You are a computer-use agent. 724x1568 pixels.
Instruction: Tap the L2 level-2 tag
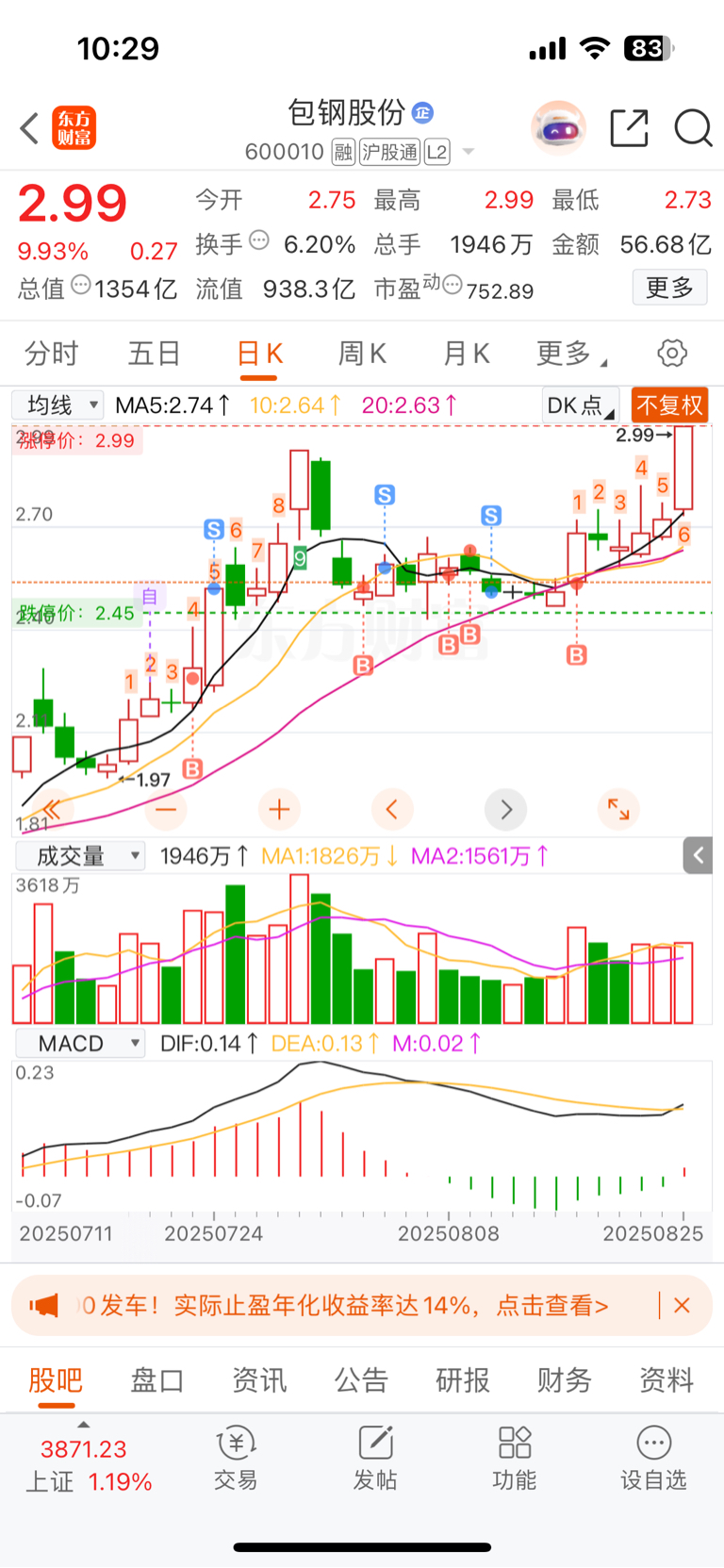pyautogui.click(x=436, y=152)
